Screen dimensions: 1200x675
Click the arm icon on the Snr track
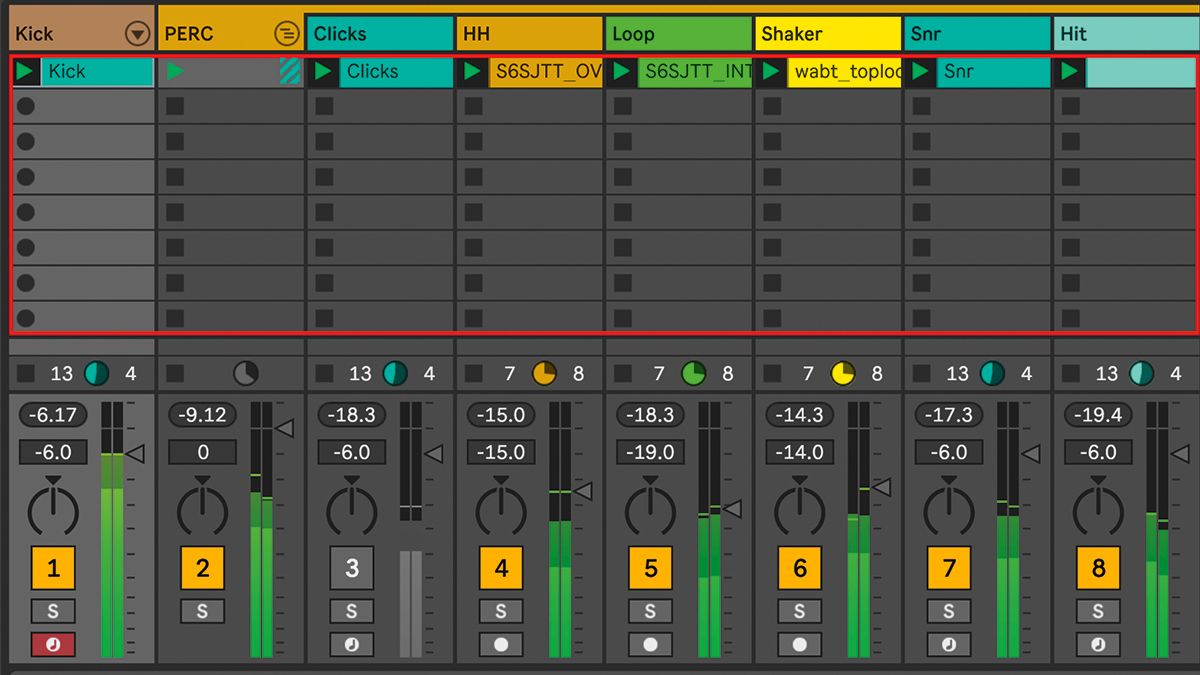(x=948, y=644)
